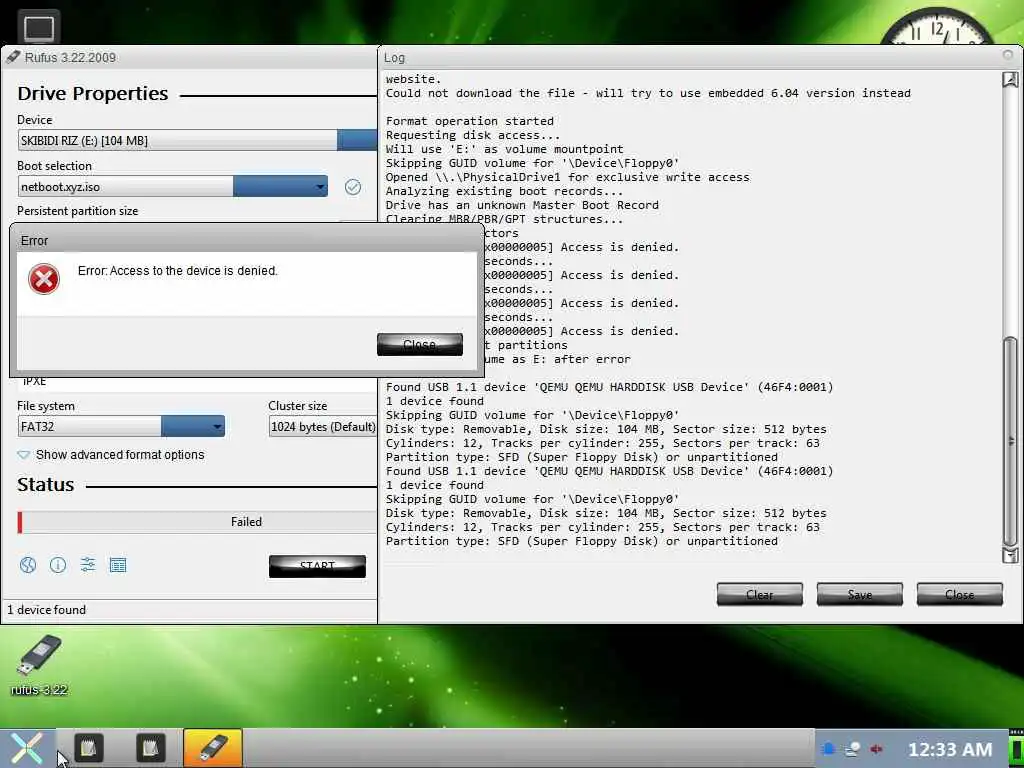Close the Log window using Close button

pyautogui.click(x=959, y=594)
